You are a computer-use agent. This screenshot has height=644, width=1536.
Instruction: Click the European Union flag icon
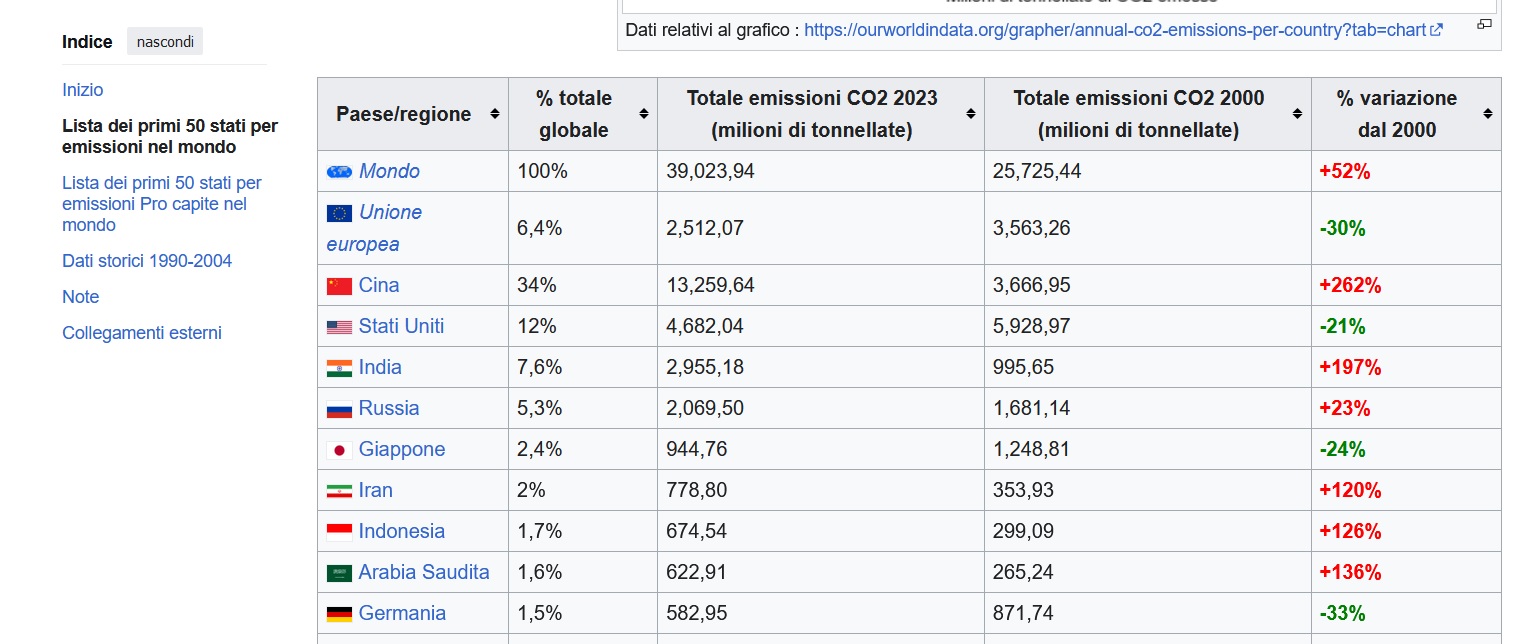click(339, 213)
